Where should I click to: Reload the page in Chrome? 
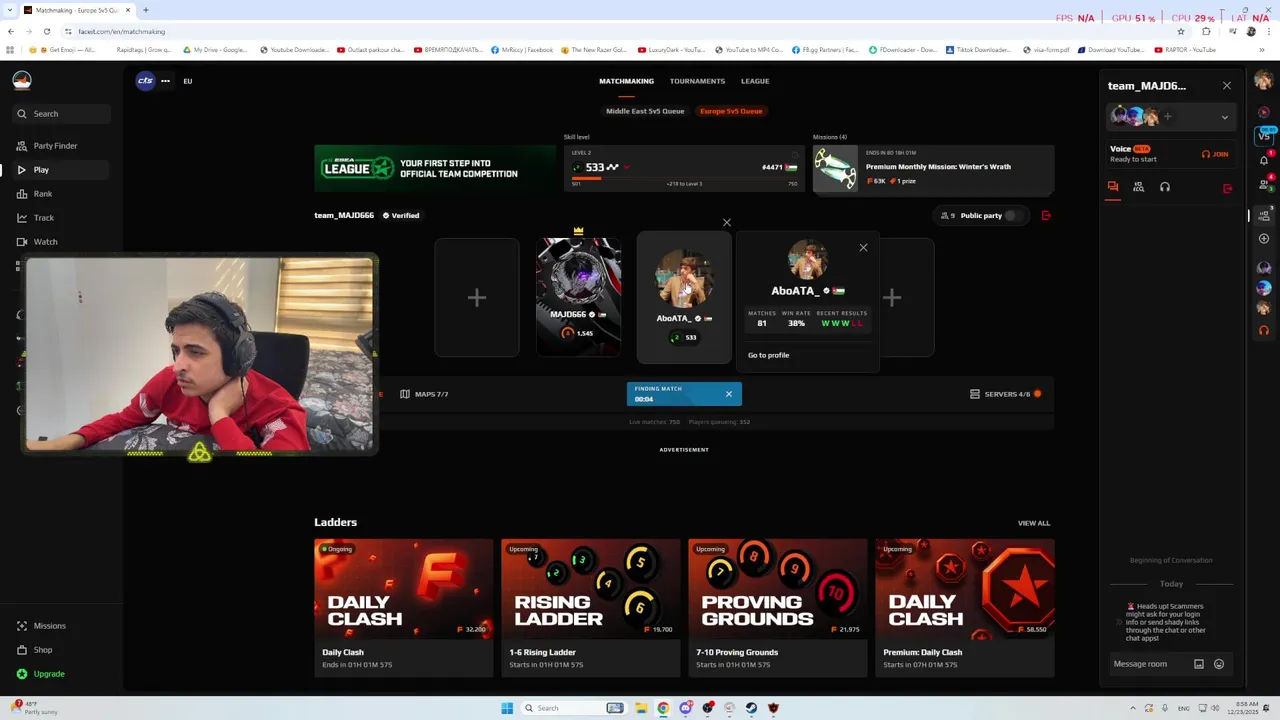pyautogui.click(x=46, y=31)
